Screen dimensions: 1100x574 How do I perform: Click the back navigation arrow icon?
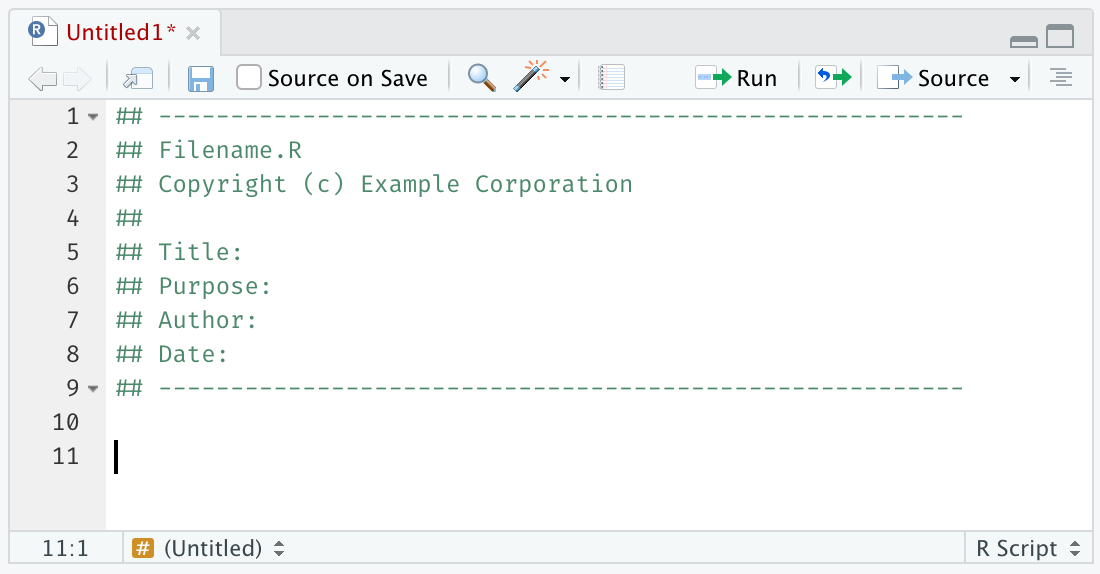click(x=42, y=79)
